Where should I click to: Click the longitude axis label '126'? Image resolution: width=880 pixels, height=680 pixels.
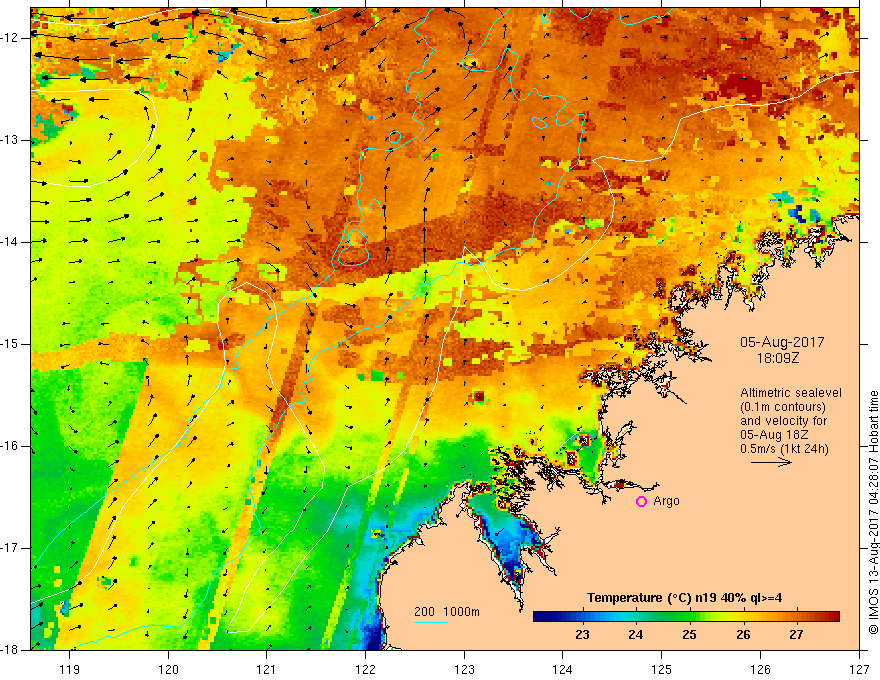[x=760, y=669]
